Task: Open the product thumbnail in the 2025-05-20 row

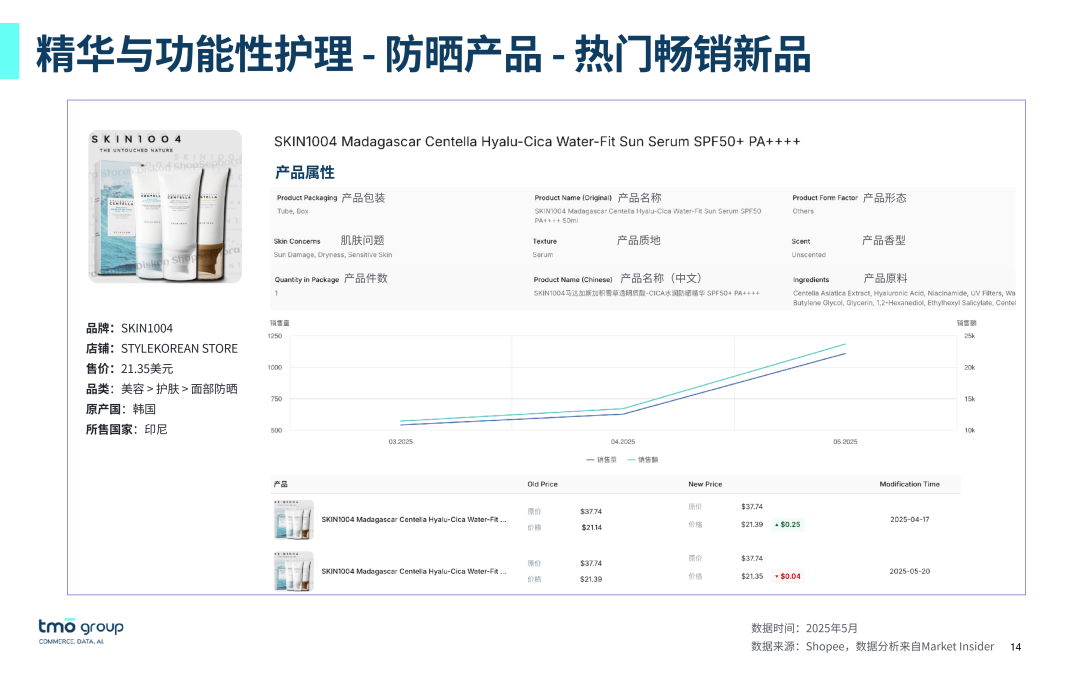Action: pyautogui.click(x=293, y=571)
